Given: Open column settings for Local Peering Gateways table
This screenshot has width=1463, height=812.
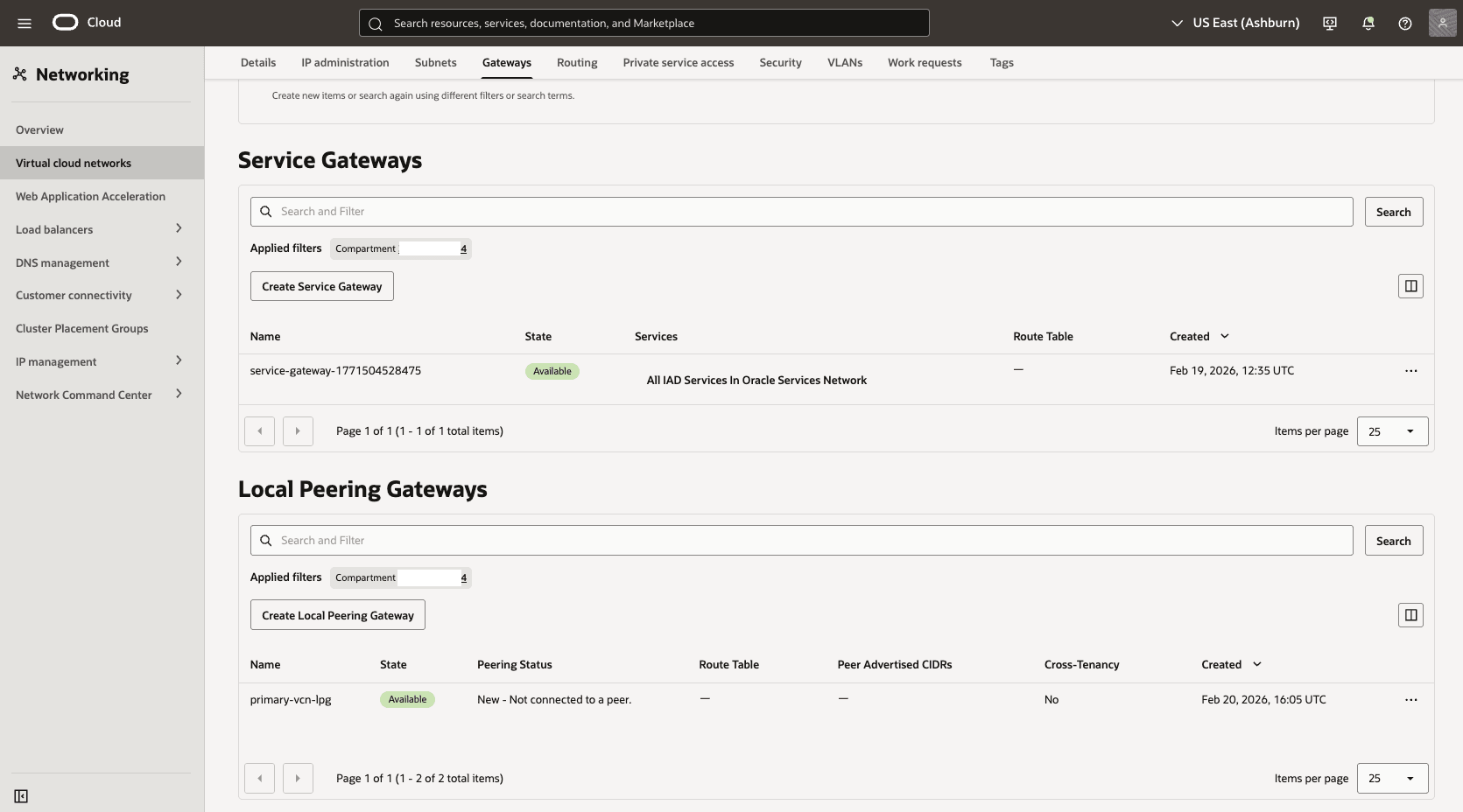Looking at the screenshot, I should [x=1410, y=615].
